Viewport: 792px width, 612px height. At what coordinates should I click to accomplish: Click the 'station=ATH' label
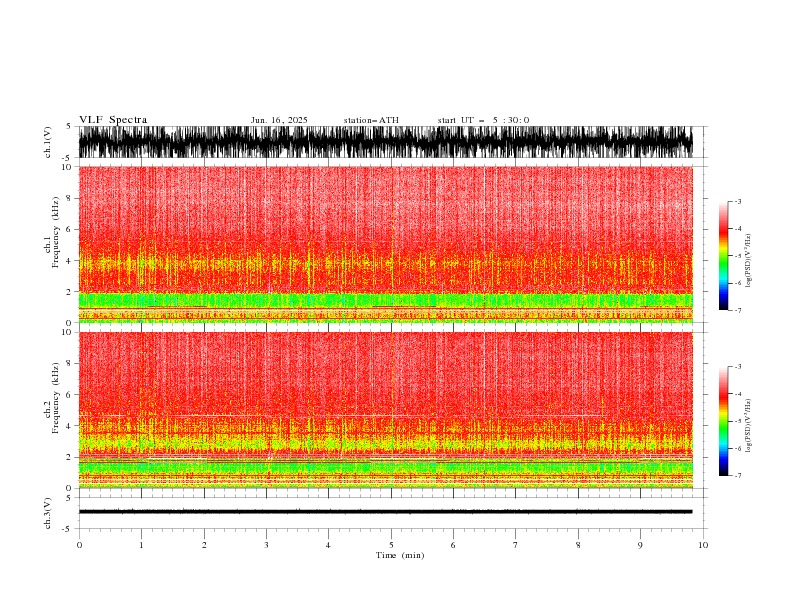point(371,120)
